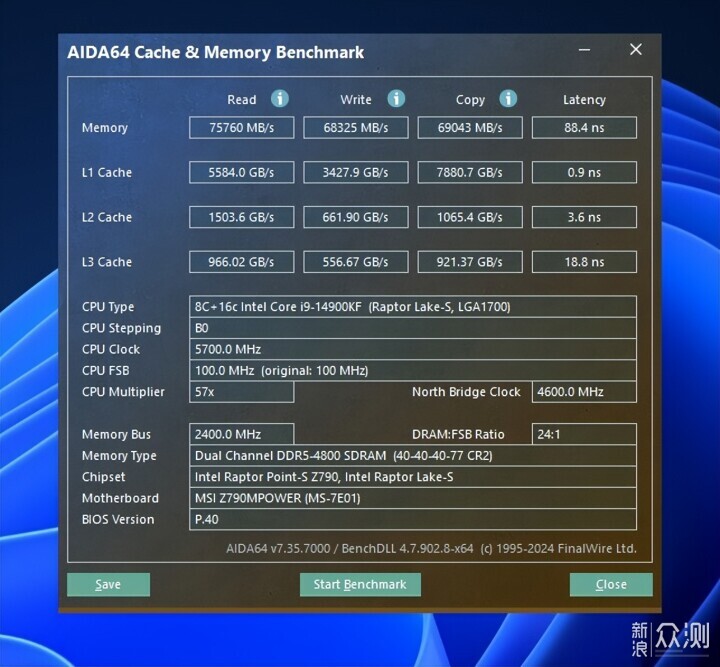Click the CPU Multiplier label

(x=123, y=392)
